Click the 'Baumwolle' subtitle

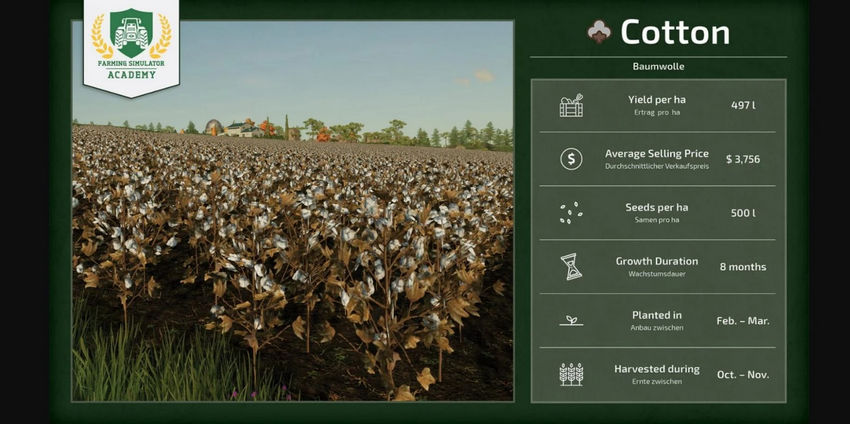coord(658,67)
